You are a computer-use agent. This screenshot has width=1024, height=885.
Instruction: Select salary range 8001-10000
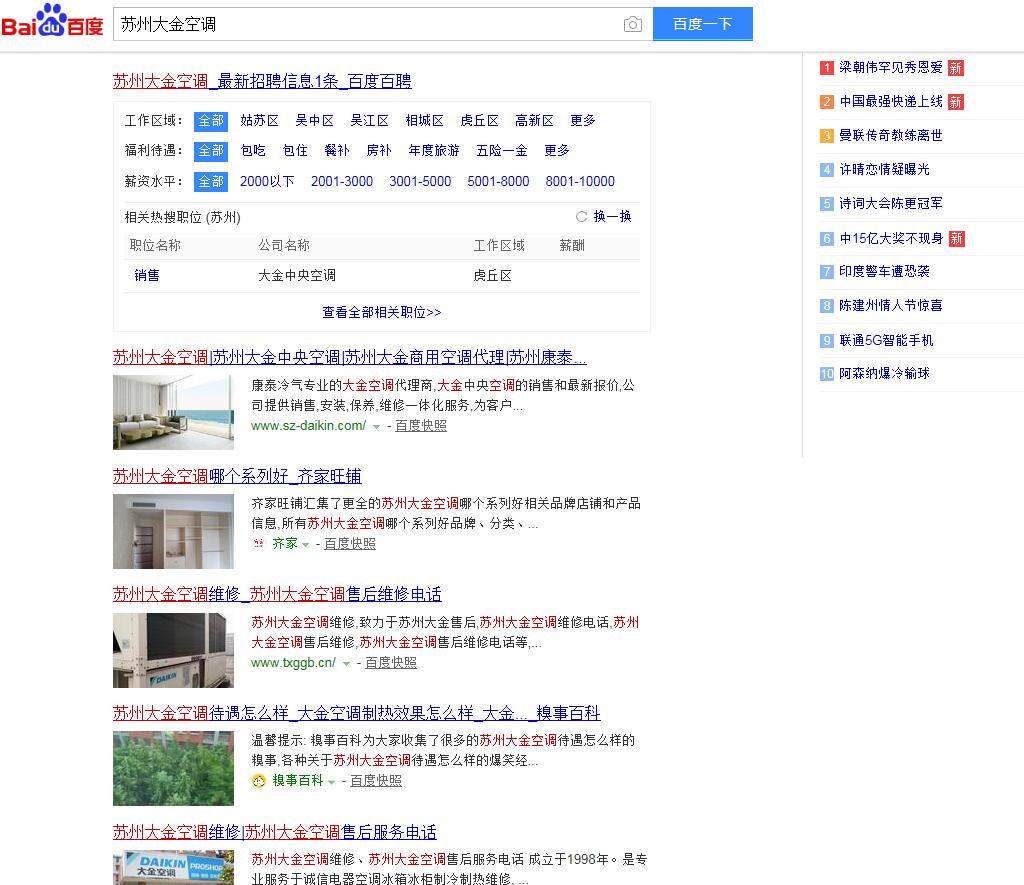coord(580,182)
